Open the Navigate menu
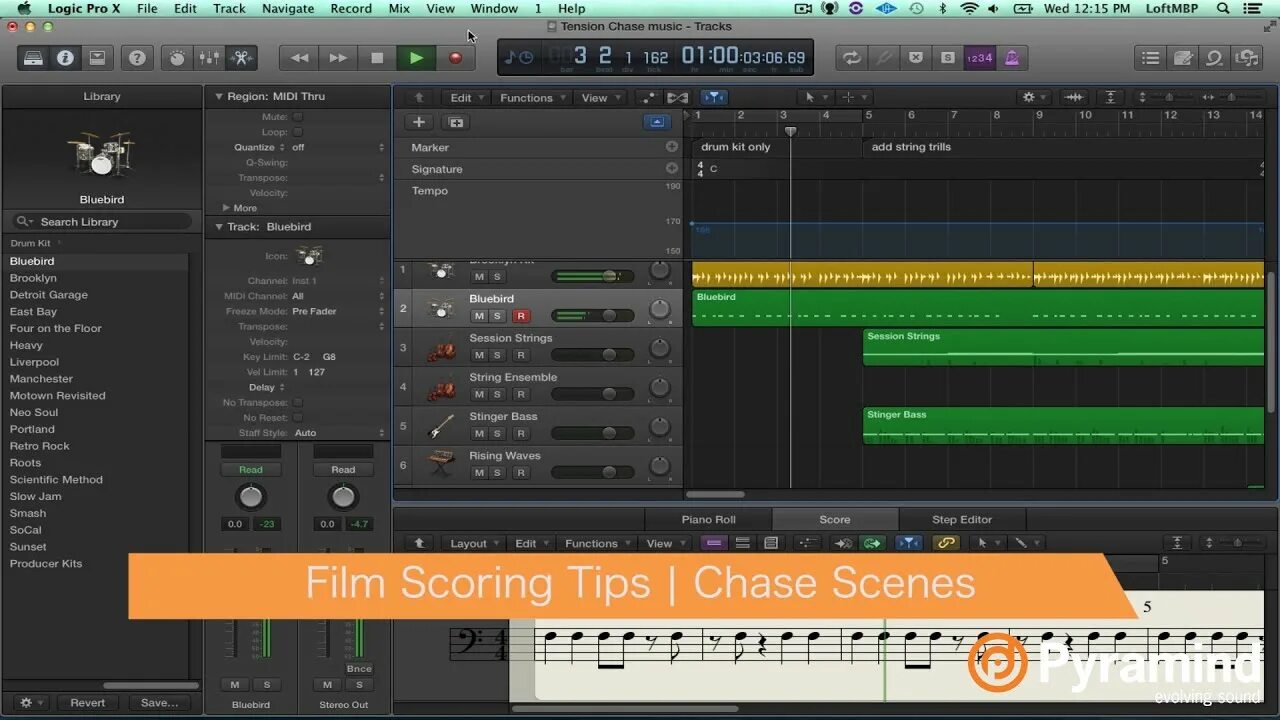This screenshot has height=720, width=1280. (288, 8)
